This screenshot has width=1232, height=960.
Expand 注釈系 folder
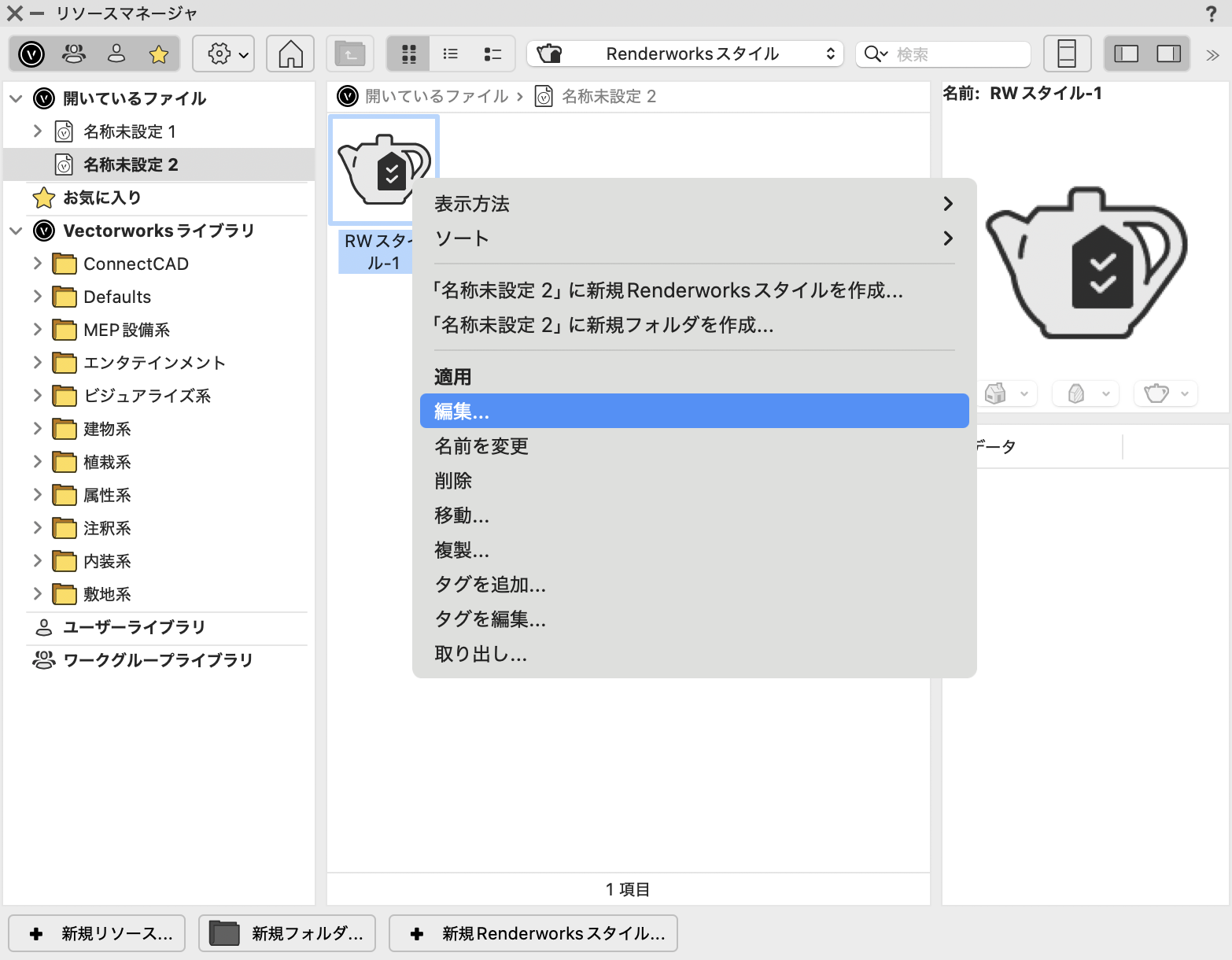coord(37,527)
